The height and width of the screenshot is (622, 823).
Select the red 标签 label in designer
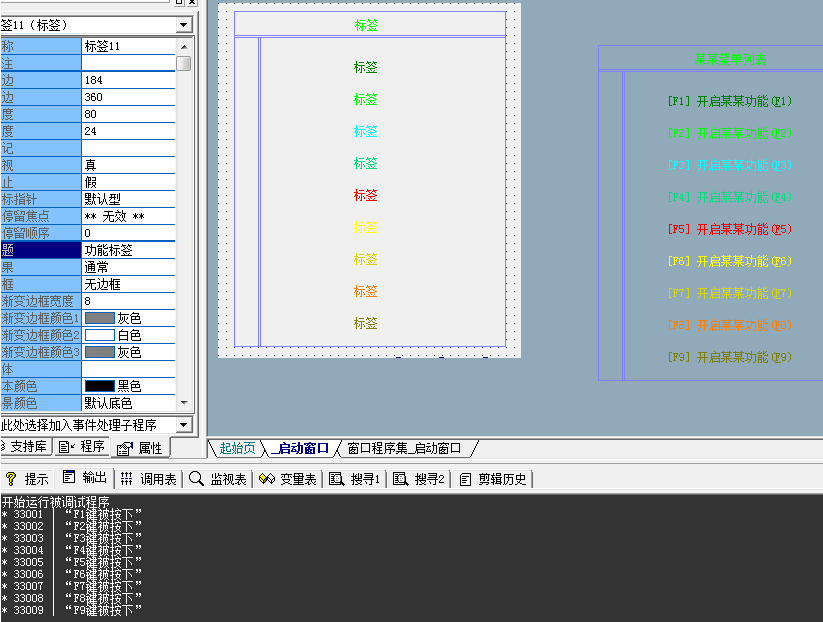(365, 196)
